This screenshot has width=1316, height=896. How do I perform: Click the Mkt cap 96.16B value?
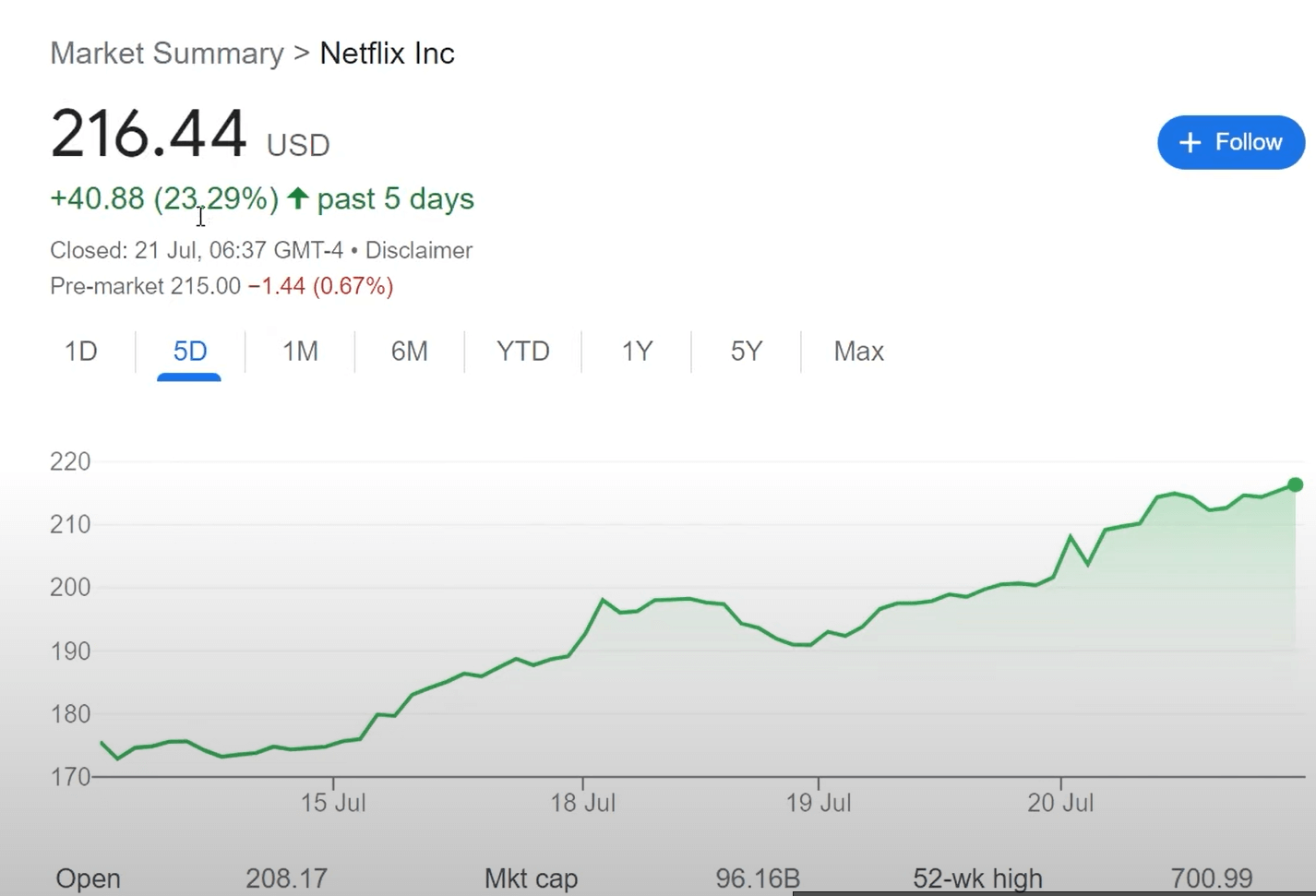[757, 878]
